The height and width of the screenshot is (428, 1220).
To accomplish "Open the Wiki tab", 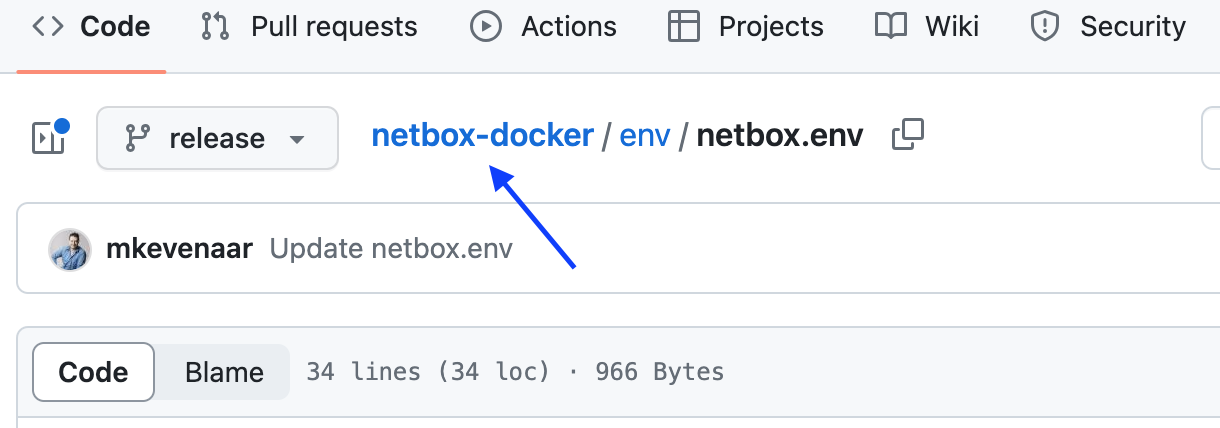I will coord(926,26).
